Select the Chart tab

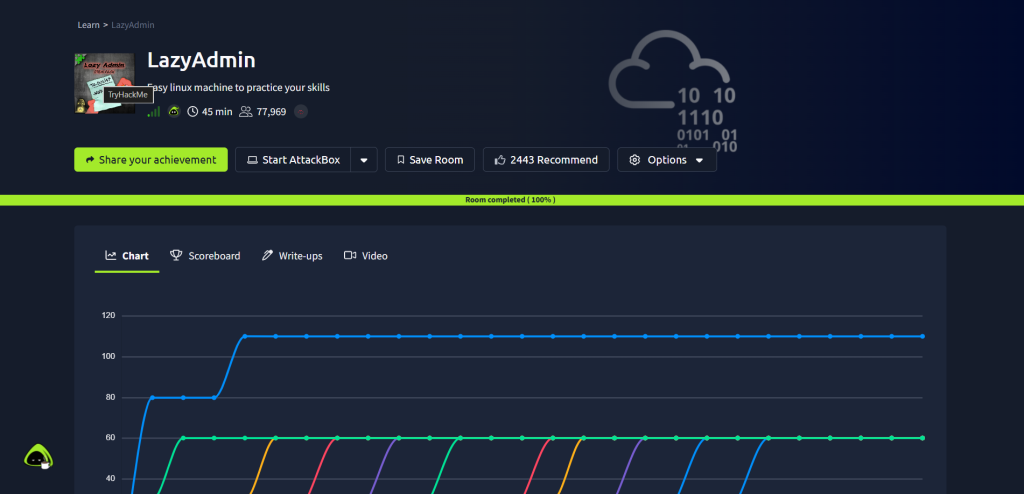(127, 256)
